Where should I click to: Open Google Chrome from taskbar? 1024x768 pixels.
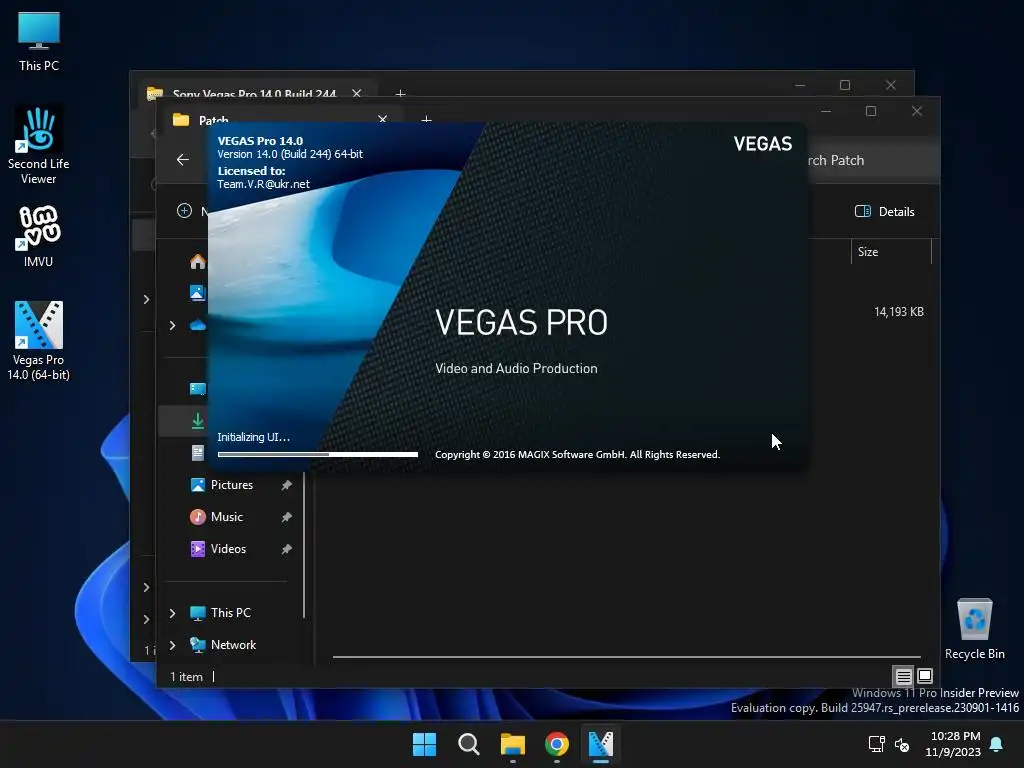pyautogui.click(x=556, y=744)
